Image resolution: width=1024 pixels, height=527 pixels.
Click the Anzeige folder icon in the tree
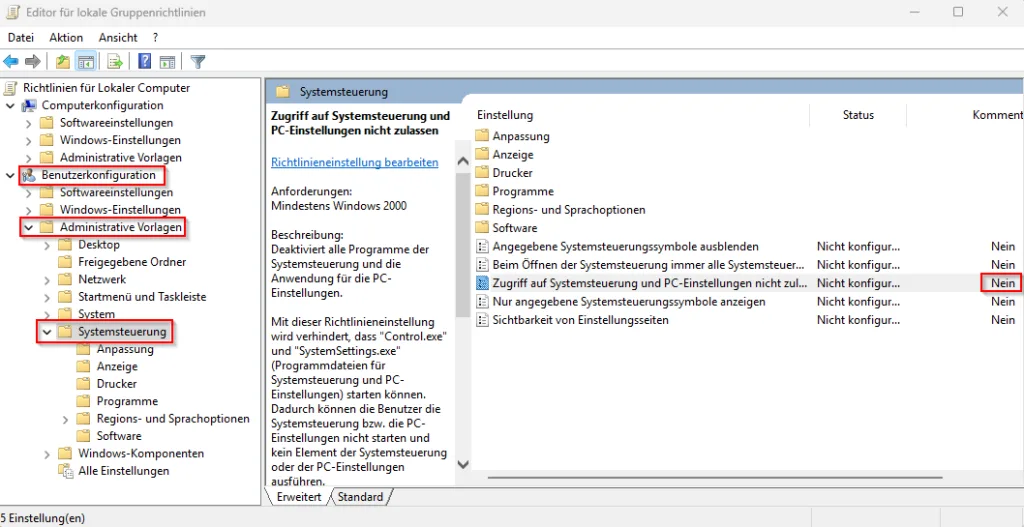[84, 366]
